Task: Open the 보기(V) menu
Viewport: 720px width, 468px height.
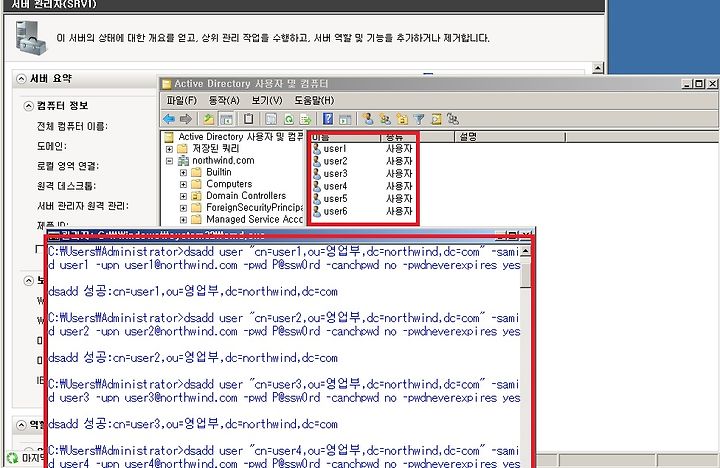Action: [x=267, y=100]
